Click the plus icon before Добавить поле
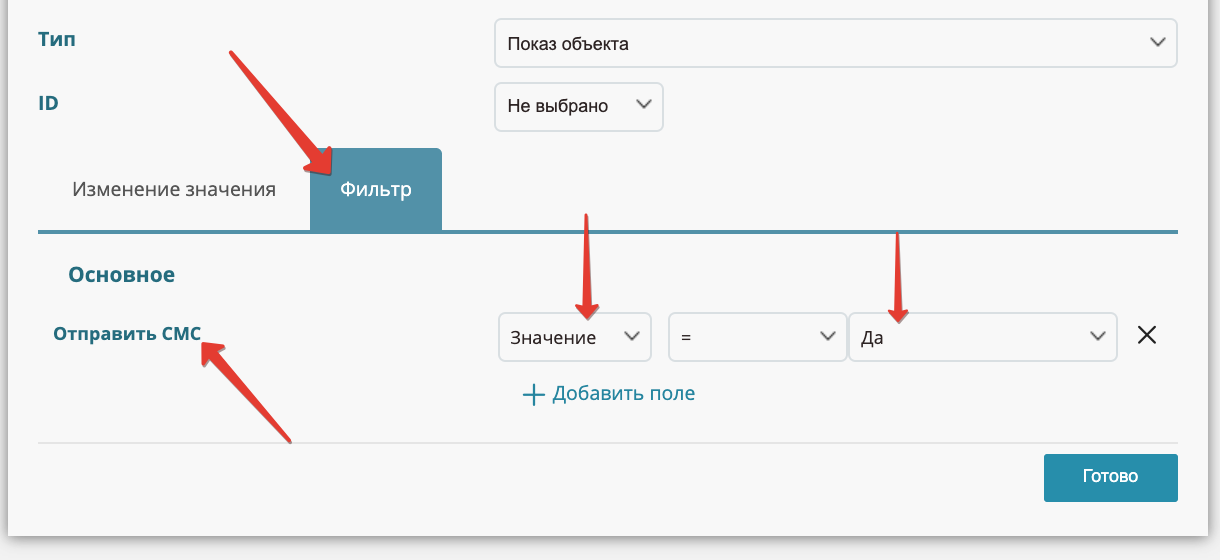This screenshot has width=1220, height=560. tap(534, 394)
